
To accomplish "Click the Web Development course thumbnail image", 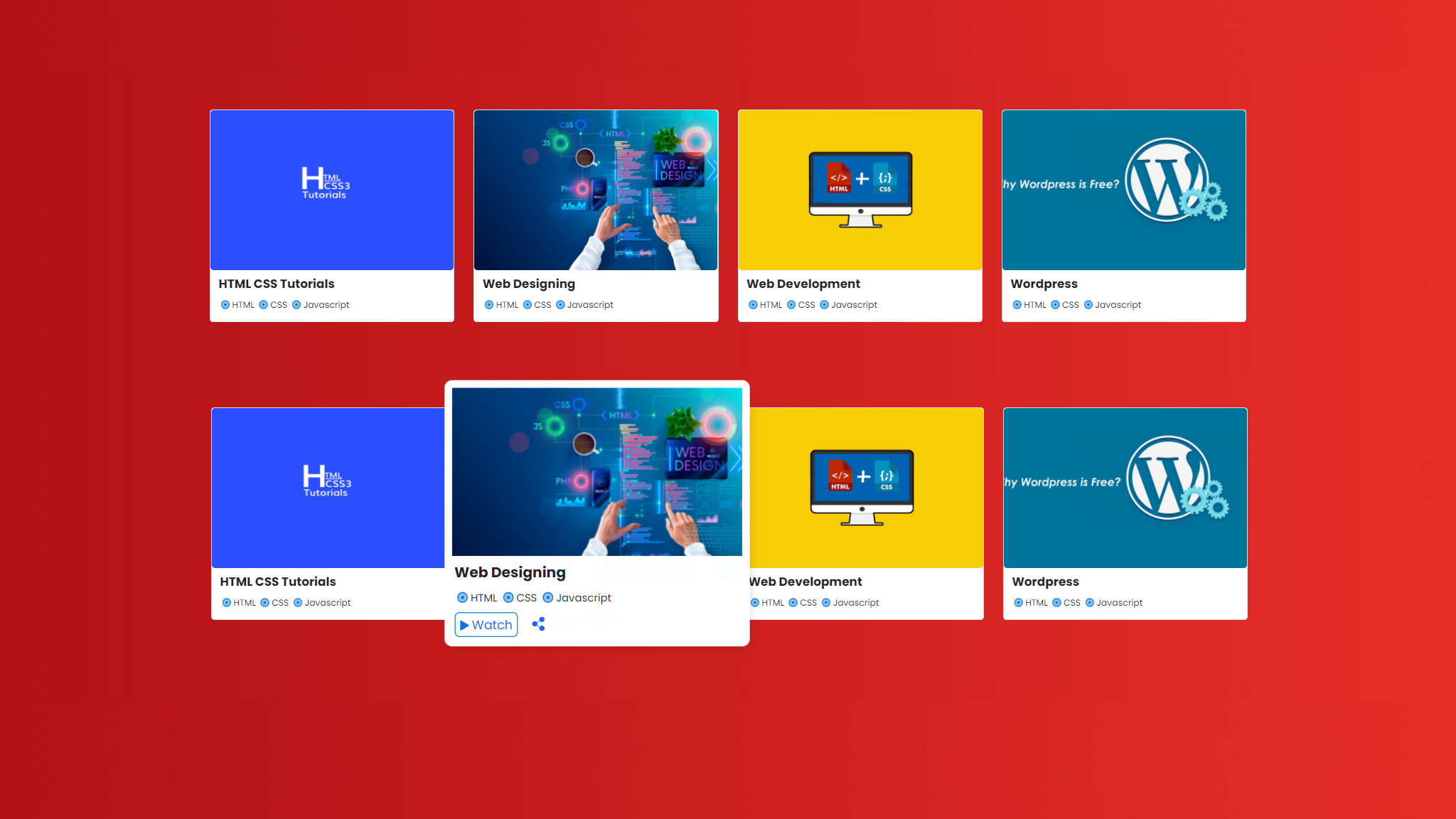I will (860, 190).
